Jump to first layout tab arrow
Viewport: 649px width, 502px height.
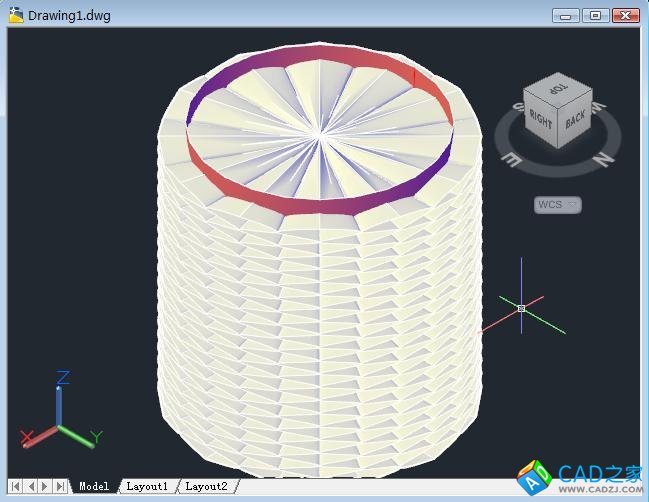pos(15,486)
